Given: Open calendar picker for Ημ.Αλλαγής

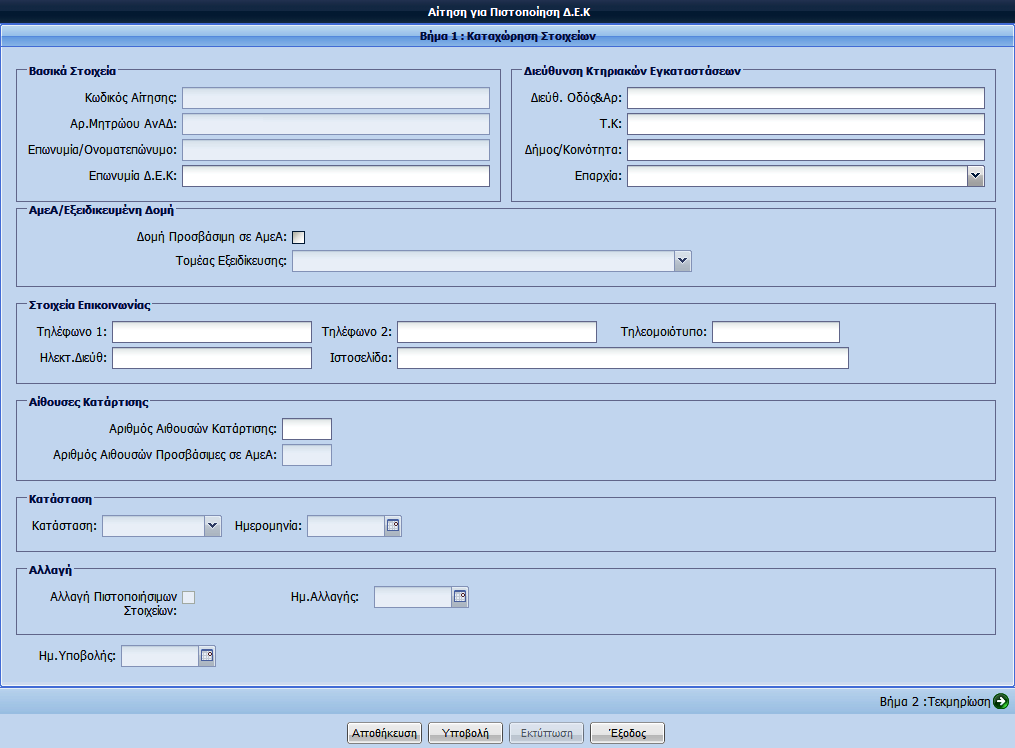Looking at the screenshot, I should pyautogui.click(x=460, y=597).
